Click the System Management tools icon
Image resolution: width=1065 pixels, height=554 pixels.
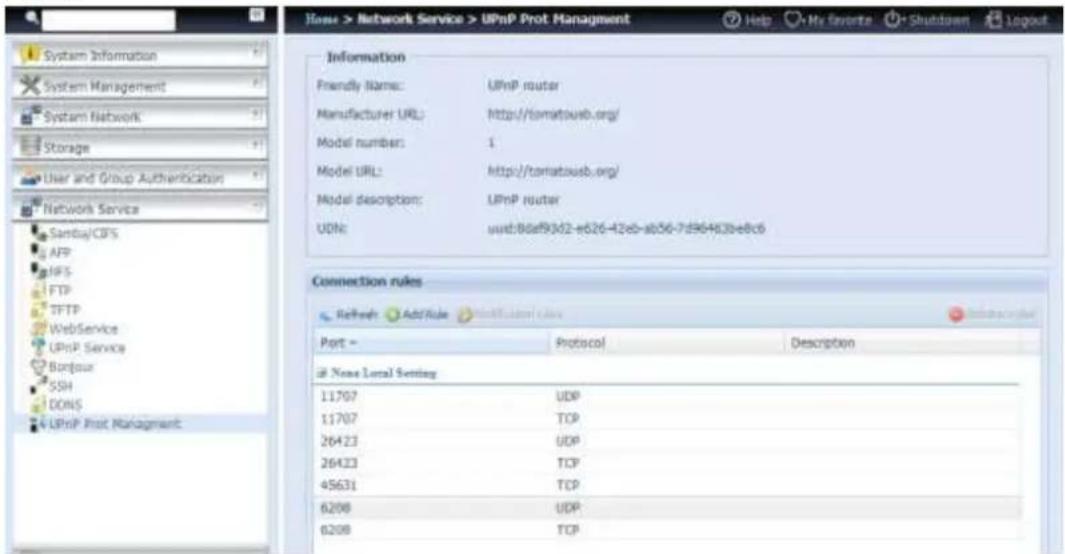click(x=29, y=86)
